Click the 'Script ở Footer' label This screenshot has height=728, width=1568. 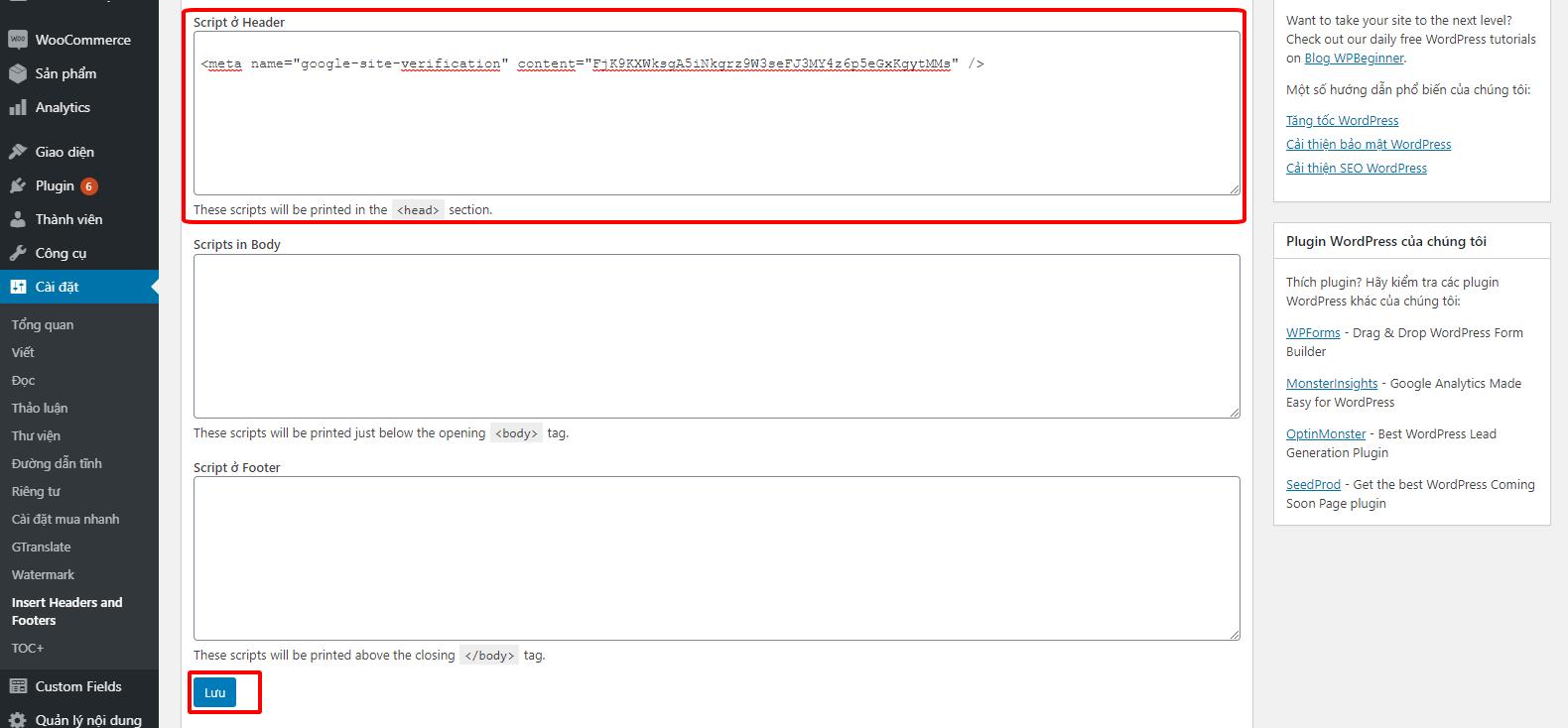[x=237, y=467]
